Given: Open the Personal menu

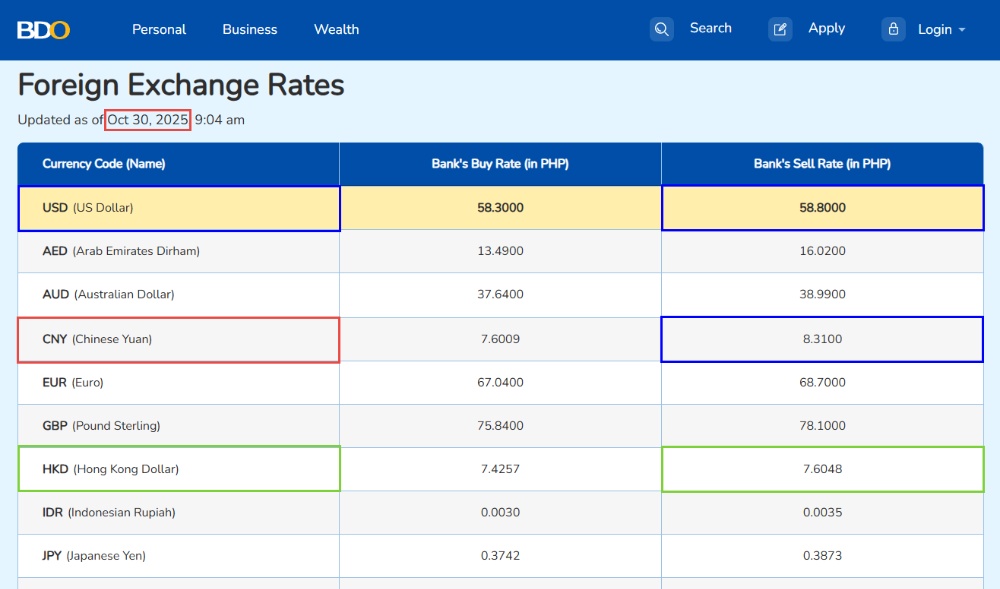Looking at the screenshot, I should (x=159, y=29).
